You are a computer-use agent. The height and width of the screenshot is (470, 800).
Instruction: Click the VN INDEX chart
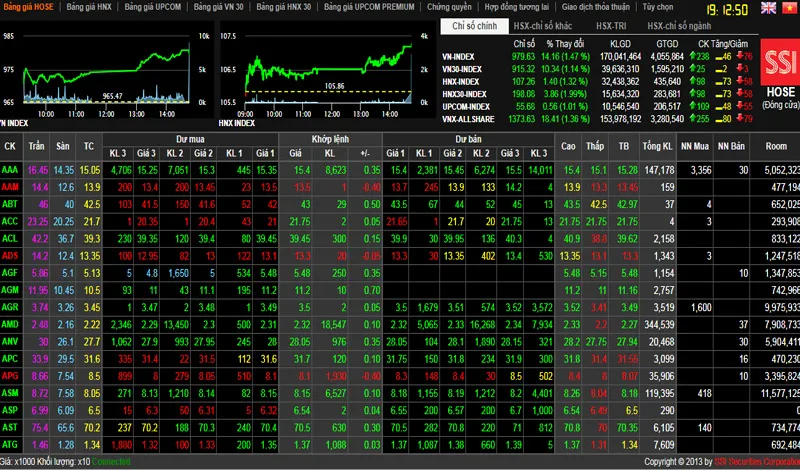[106, 71]
